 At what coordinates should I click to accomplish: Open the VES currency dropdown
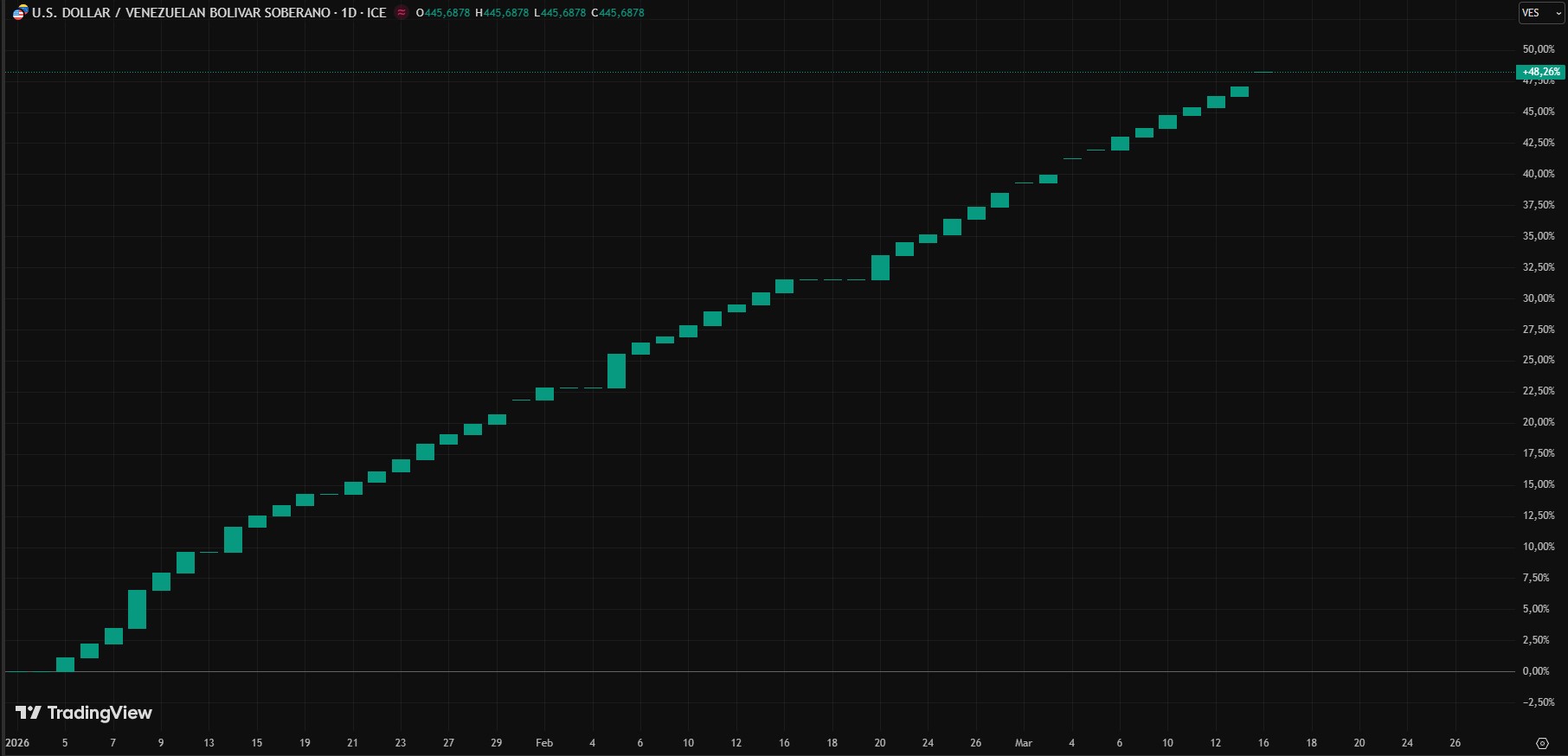pos(1541,13)
